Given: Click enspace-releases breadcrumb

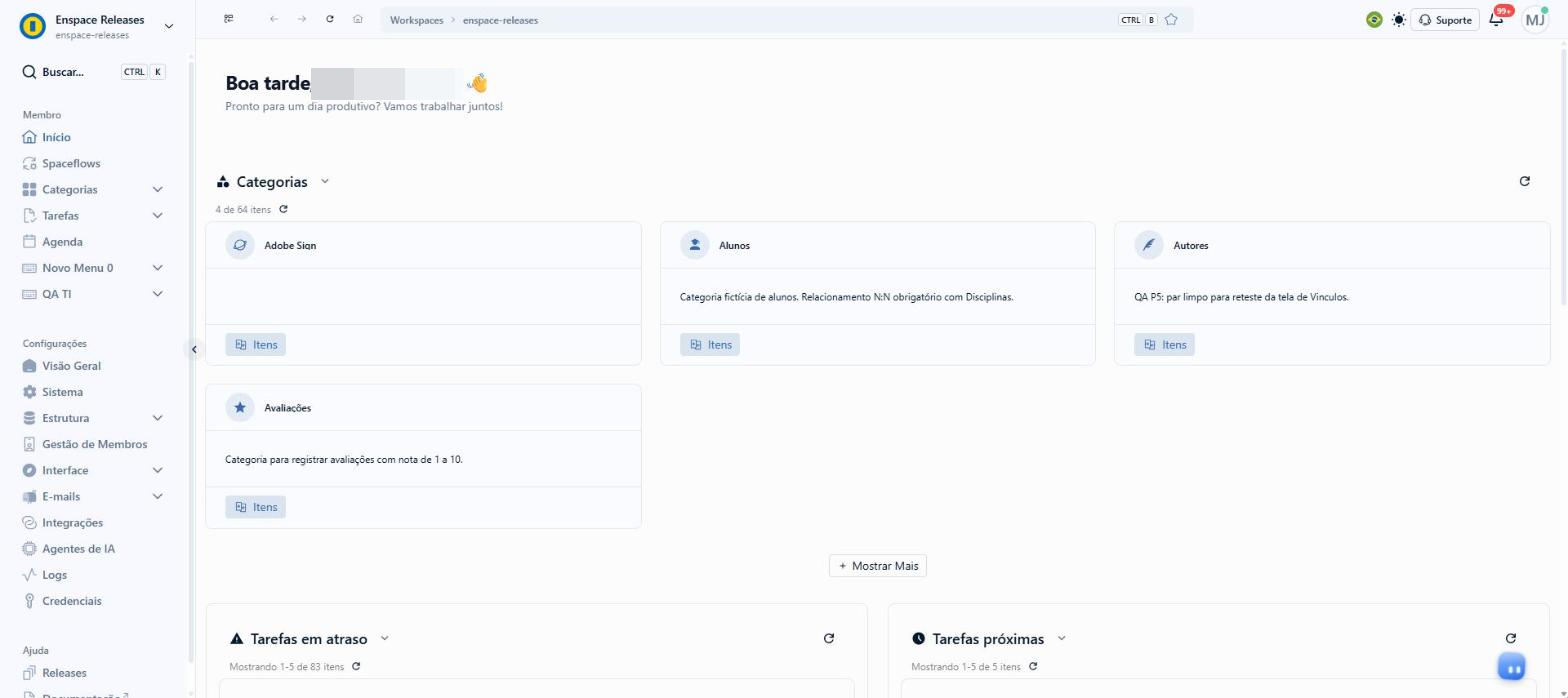Looking at the screenshot, I should [x=500, y=20].
